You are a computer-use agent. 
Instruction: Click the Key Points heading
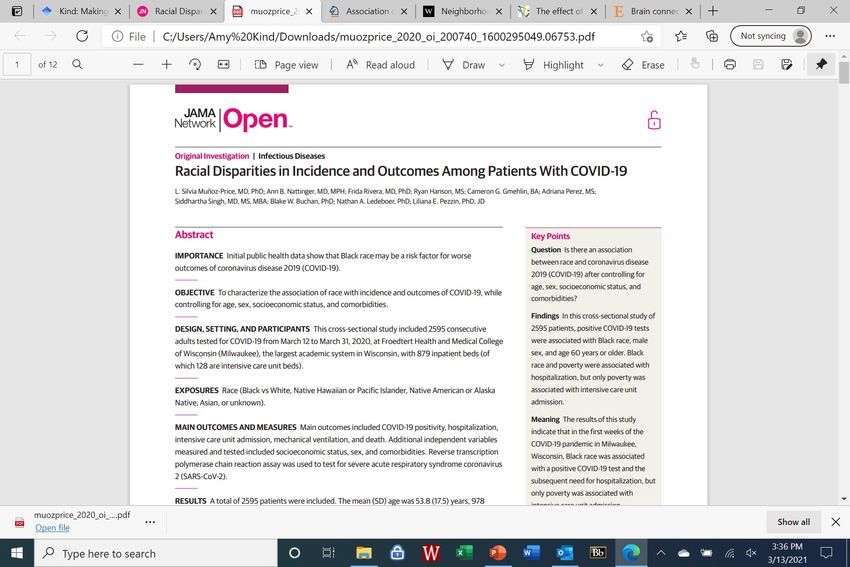coord(550,236)
